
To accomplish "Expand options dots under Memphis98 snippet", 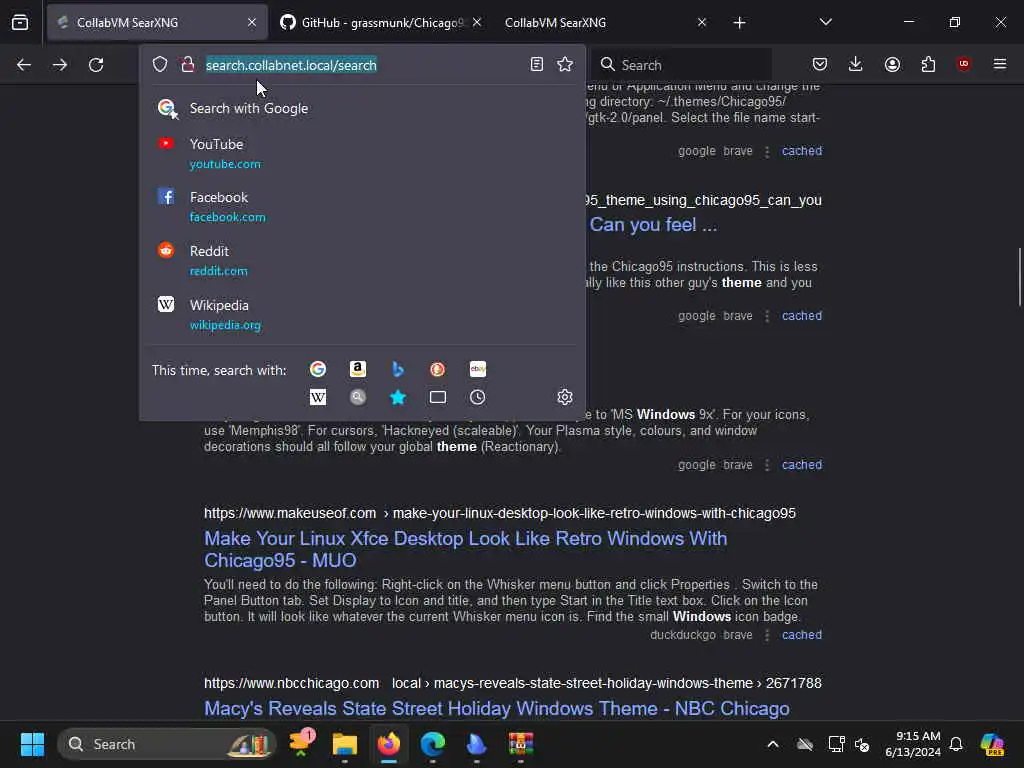I will tap(767, 465).
